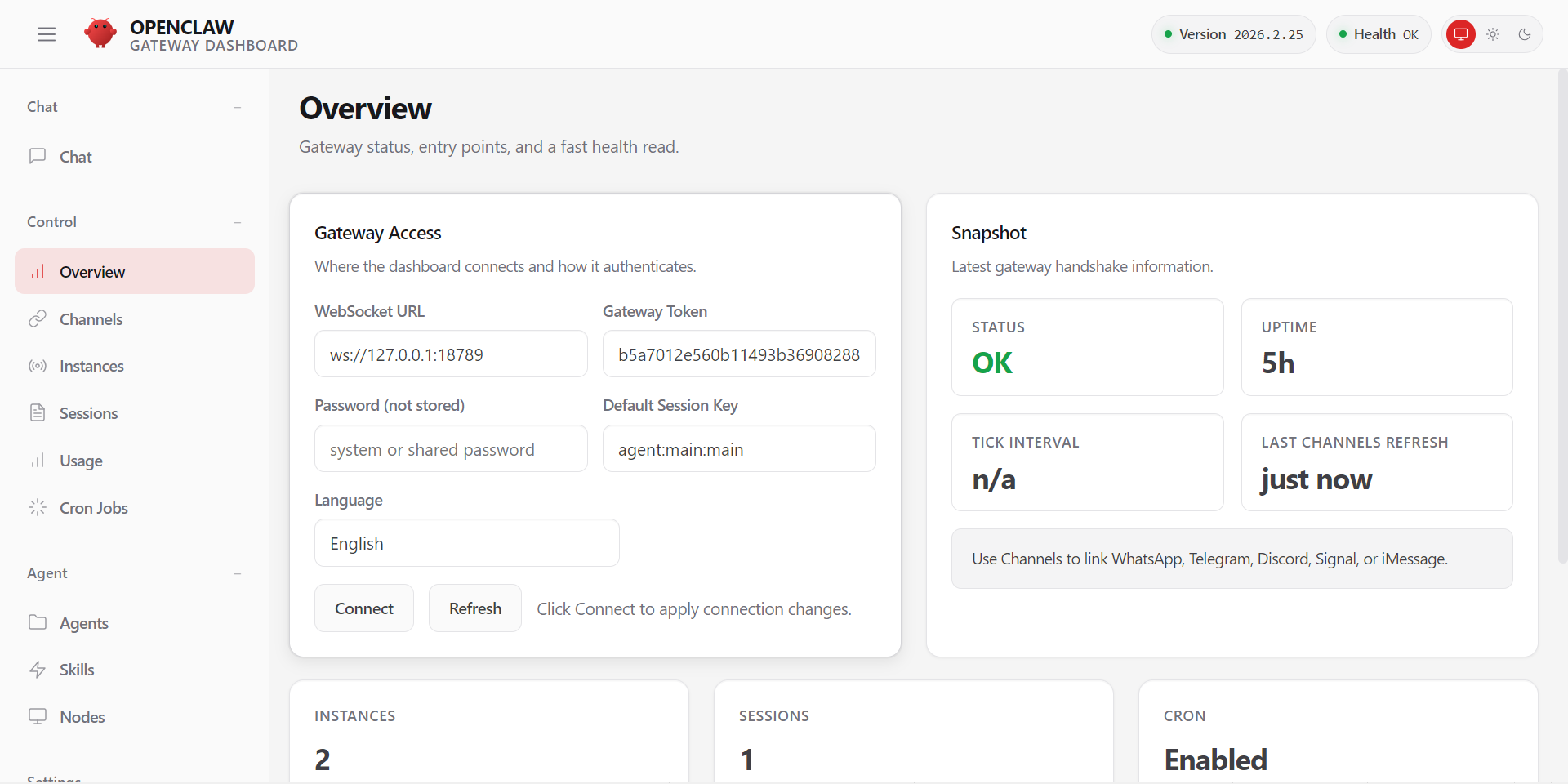Screen dimensions: 1568x784
Task: Click the Overview page heading
Action: coord(365,109)
